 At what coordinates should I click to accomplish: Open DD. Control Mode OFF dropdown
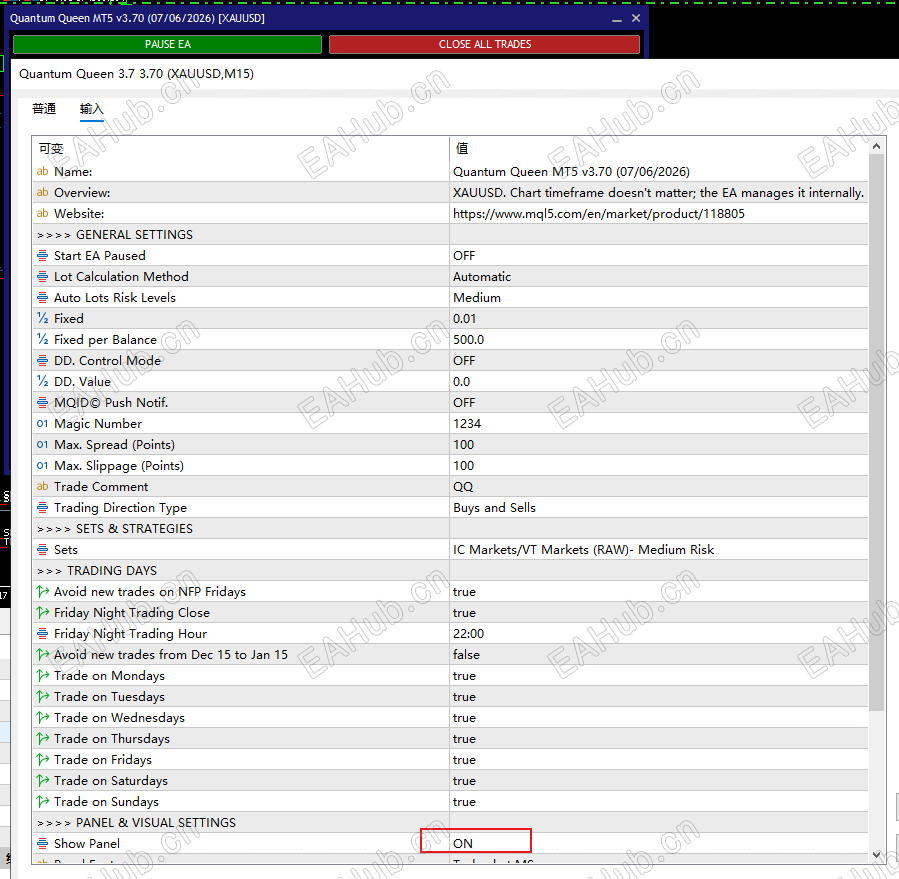(x=659, y=361)
